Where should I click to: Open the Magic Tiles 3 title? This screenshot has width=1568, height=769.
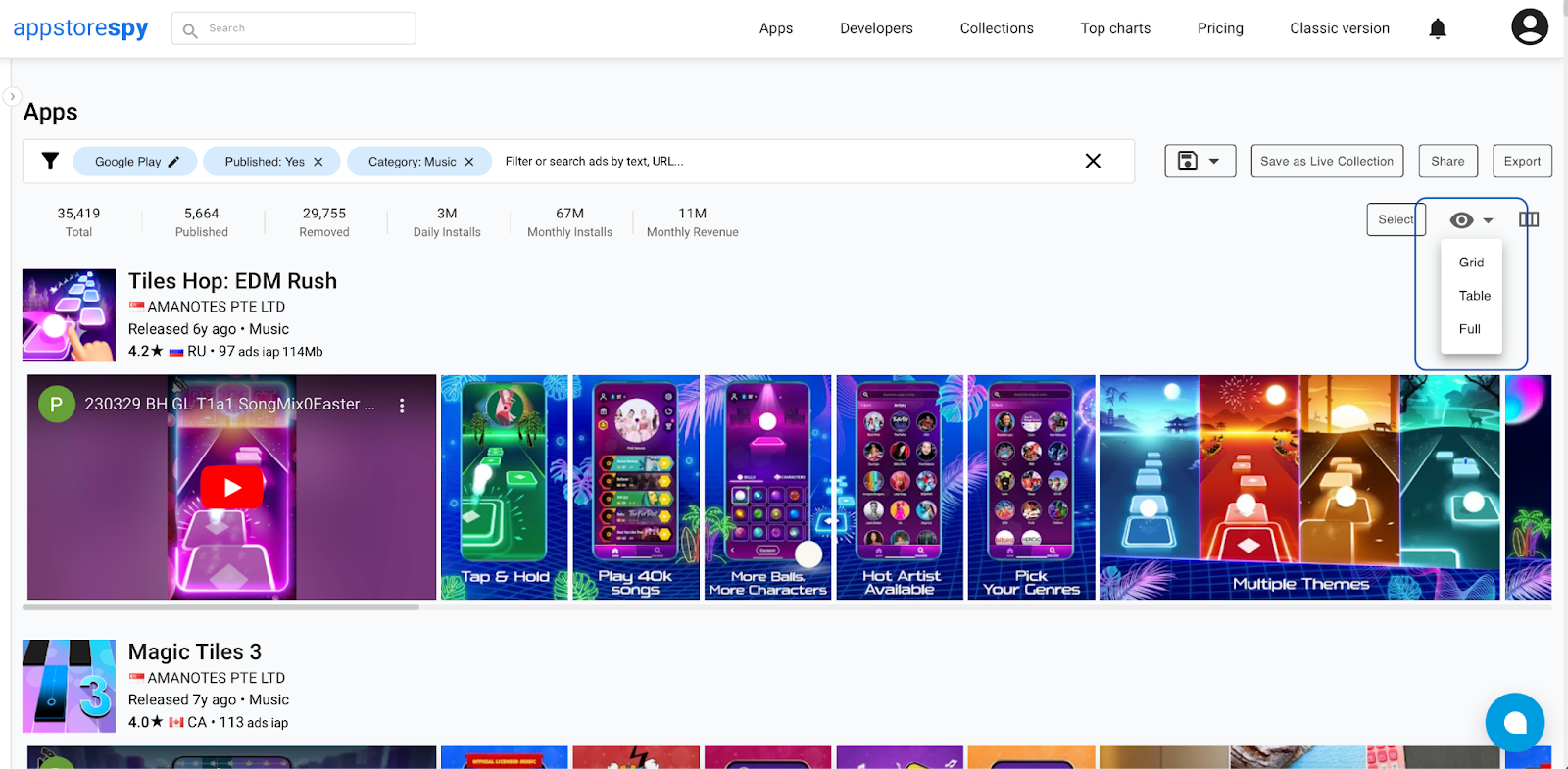click(x=195, y=651)
